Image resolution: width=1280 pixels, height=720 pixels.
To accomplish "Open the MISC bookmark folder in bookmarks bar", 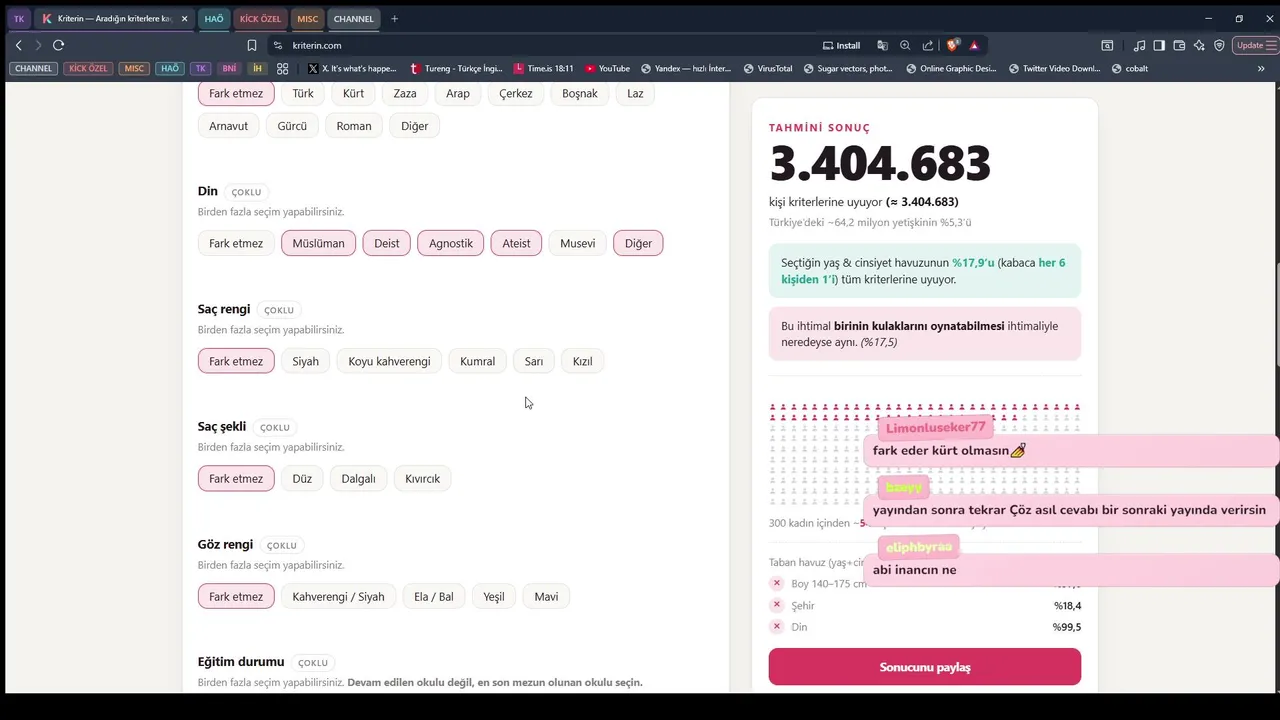I will [x=134, y=69].
